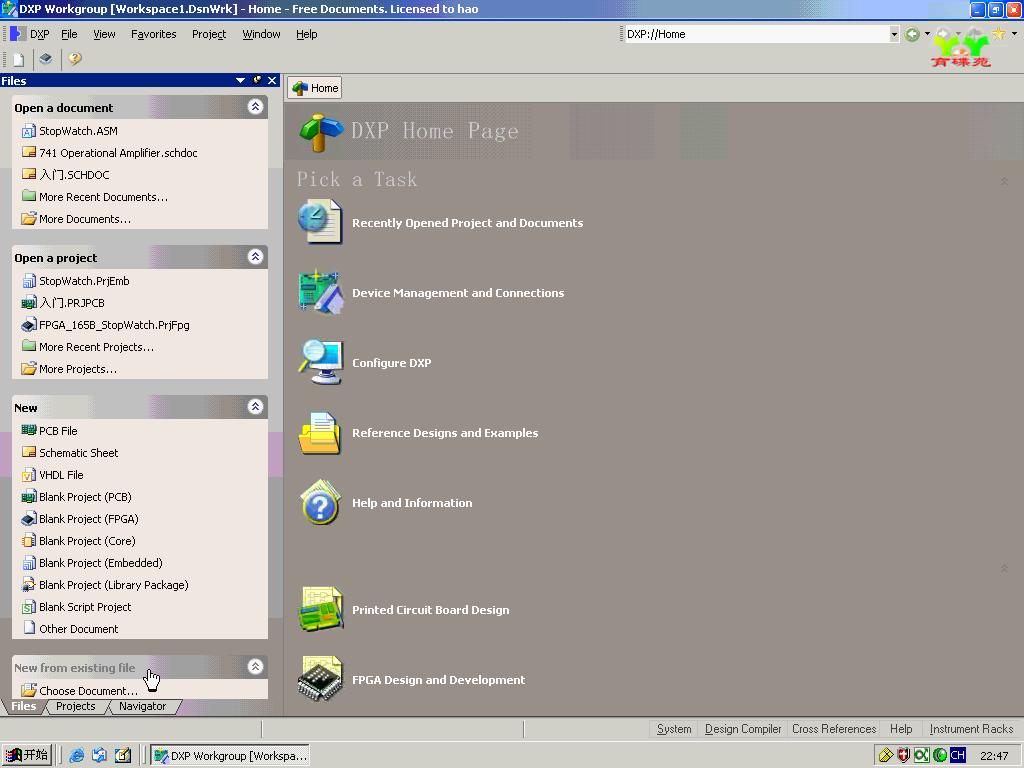
Task: Open FPGA_165B_StopWatch.PrjFpg project
Action: [114, 325]
